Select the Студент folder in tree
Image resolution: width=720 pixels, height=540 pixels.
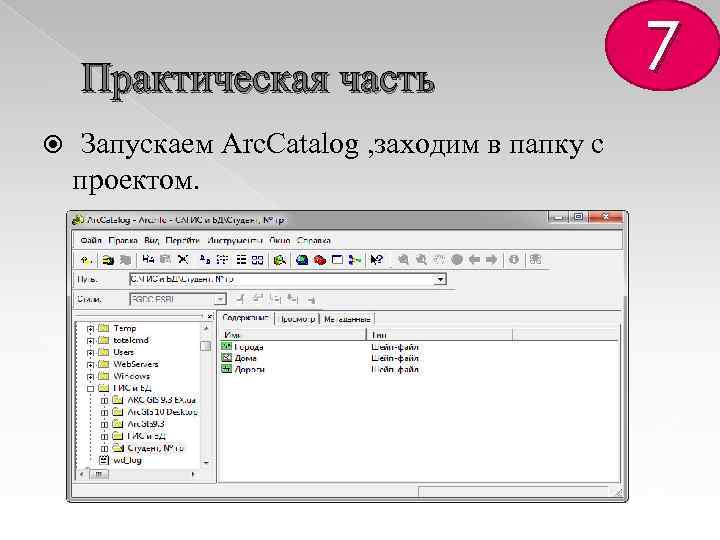(149, 448)
